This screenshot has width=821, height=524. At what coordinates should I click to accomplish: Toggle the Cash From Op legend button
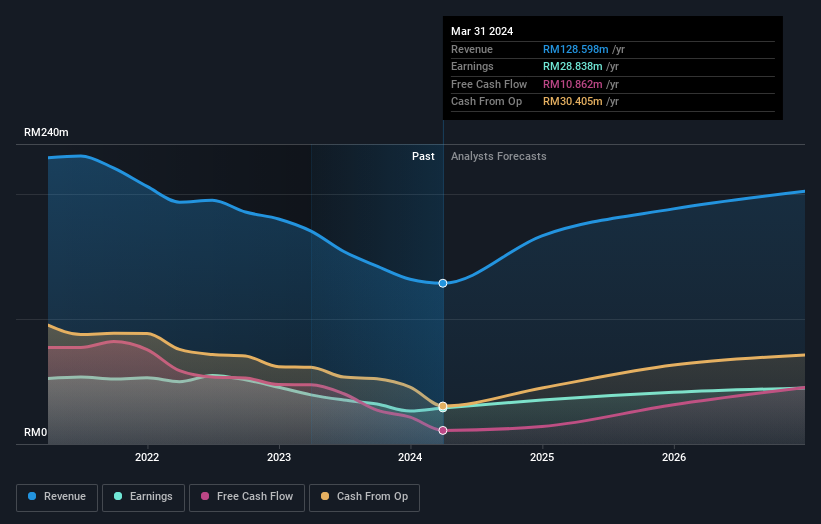[x=364, y=497]
